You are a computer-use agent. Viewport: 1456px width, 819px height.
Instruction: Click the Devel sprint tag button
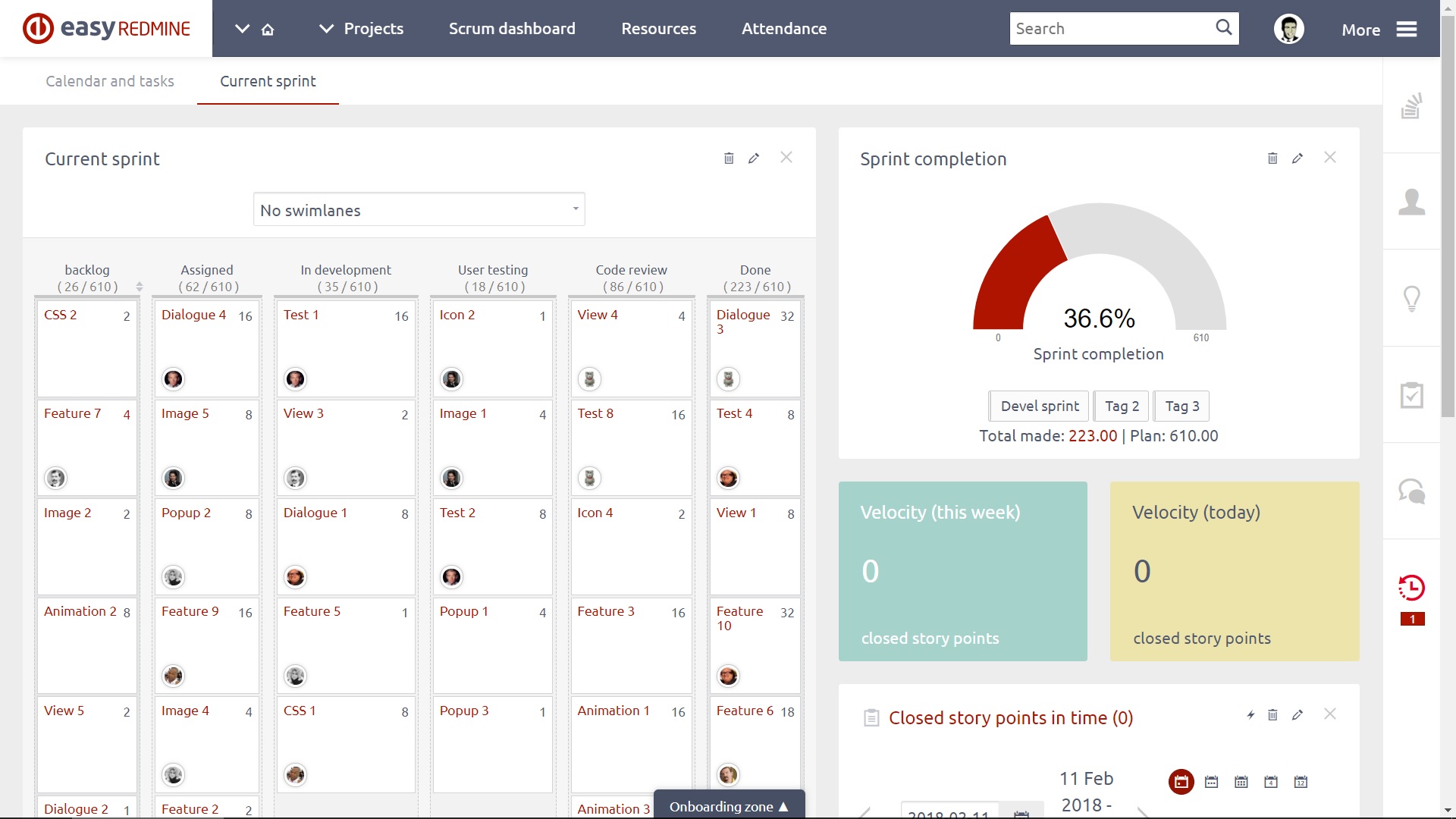[x=1039, y=406]
